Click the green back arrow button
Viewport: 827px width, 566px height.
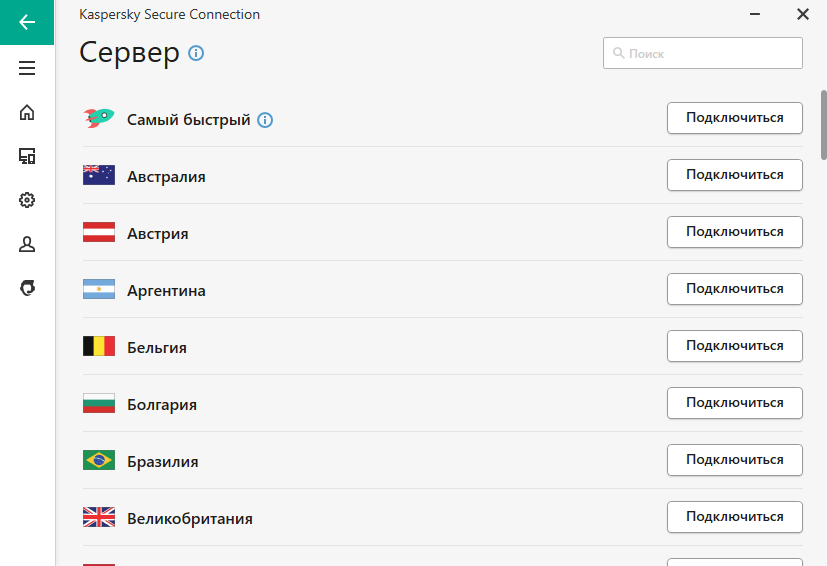point(27,22)
